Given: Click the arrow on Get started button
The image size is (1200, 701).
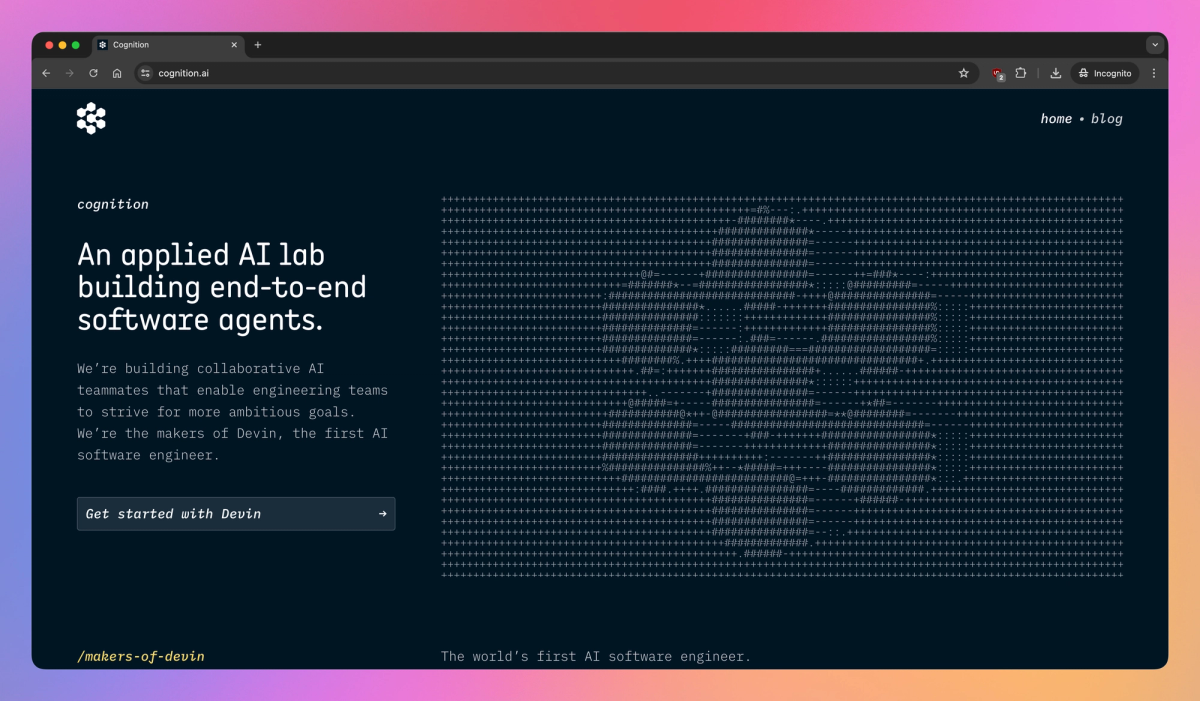Looking at the screenshot, I should pos(382,514).
